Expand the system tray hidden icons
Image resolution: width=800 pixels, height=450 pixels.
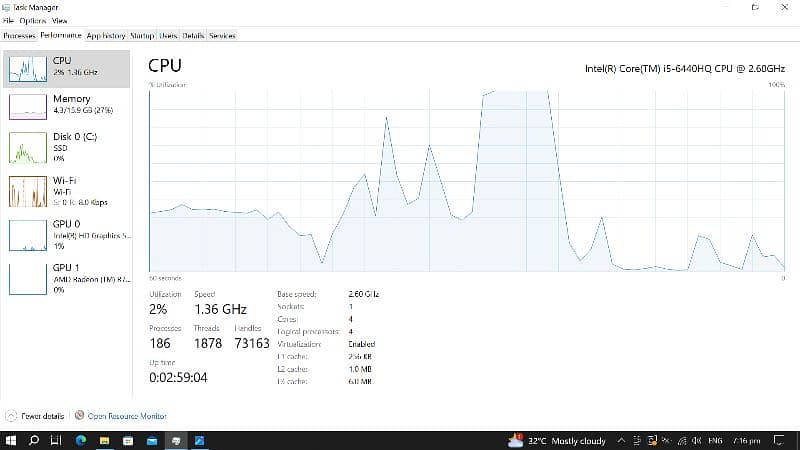621,440
